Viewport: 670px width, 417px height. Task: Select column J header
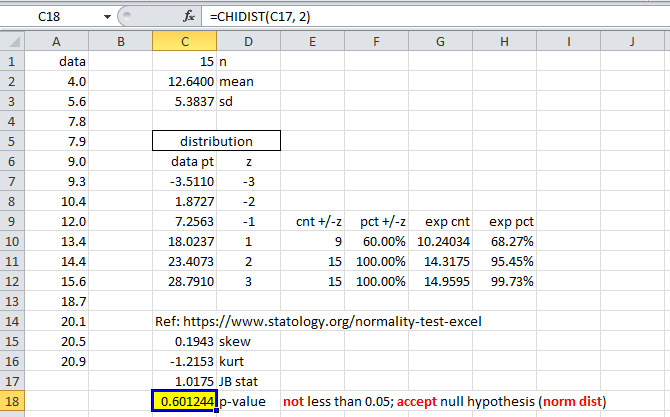pyautogui.click(x=632, y=41)
